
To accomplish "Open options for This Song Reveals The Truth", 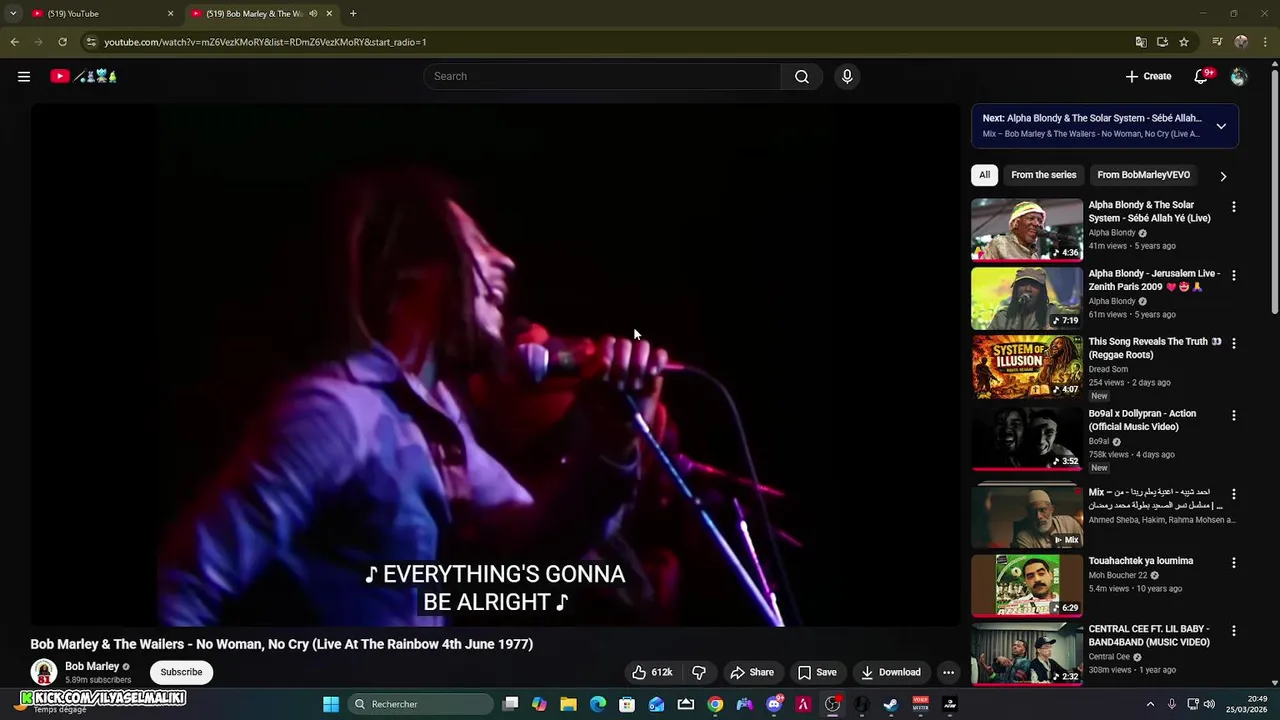I will (1233, 343).
